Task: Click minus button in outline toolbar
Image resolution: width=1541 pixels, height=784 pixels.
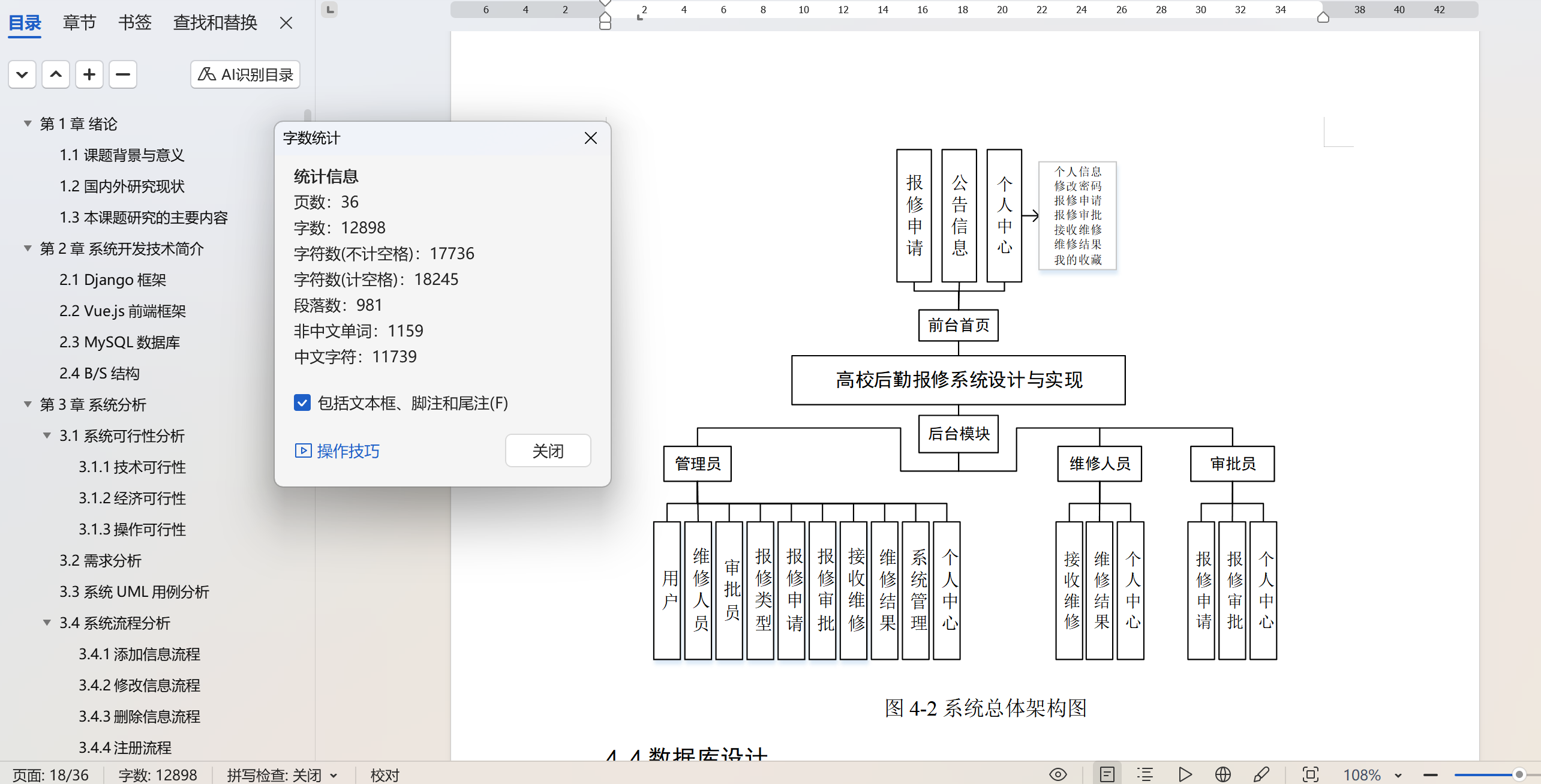Action: [x=123, y=74]
